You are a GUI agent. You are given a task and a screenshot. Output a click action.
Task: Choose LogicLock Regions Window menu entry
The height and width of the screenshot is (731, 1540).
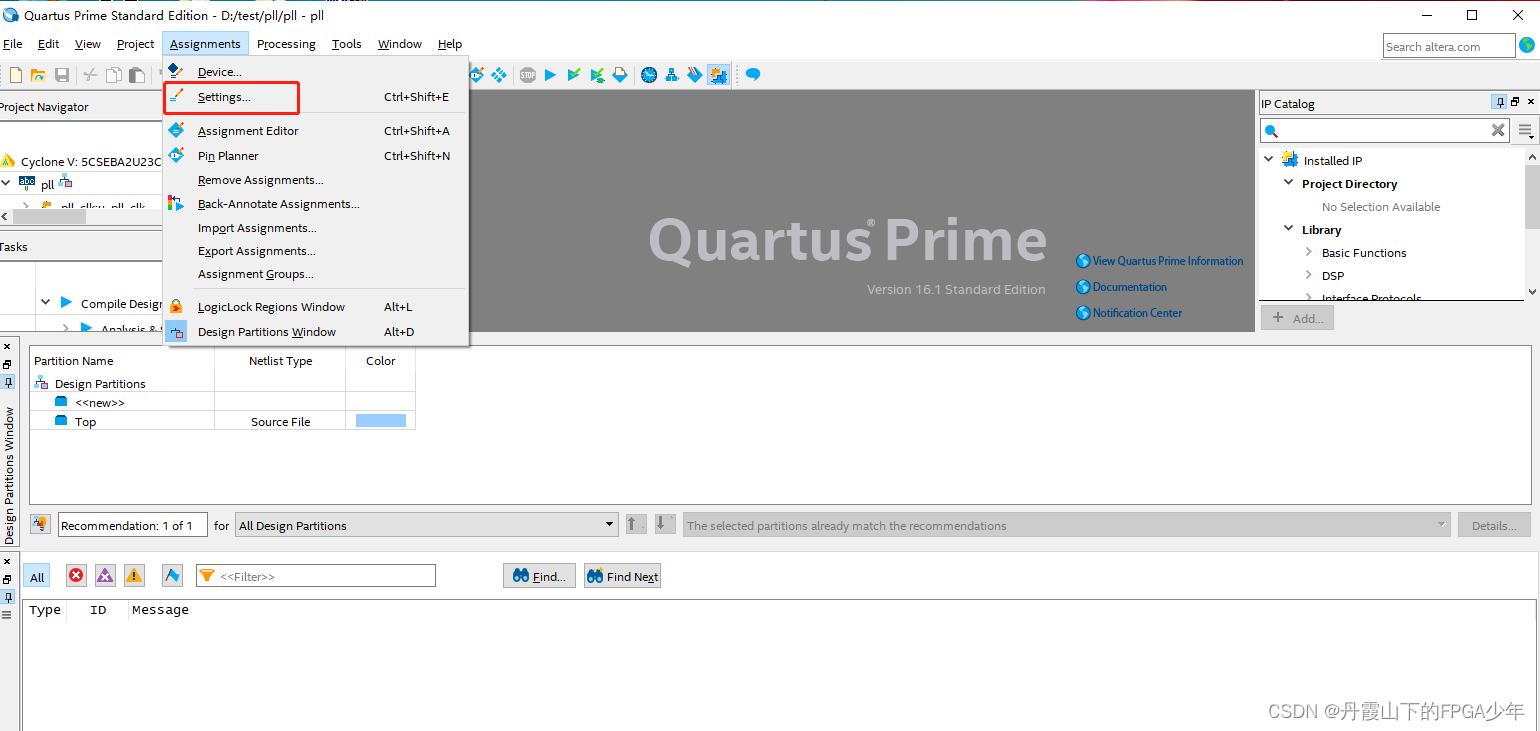pos(316,307)
